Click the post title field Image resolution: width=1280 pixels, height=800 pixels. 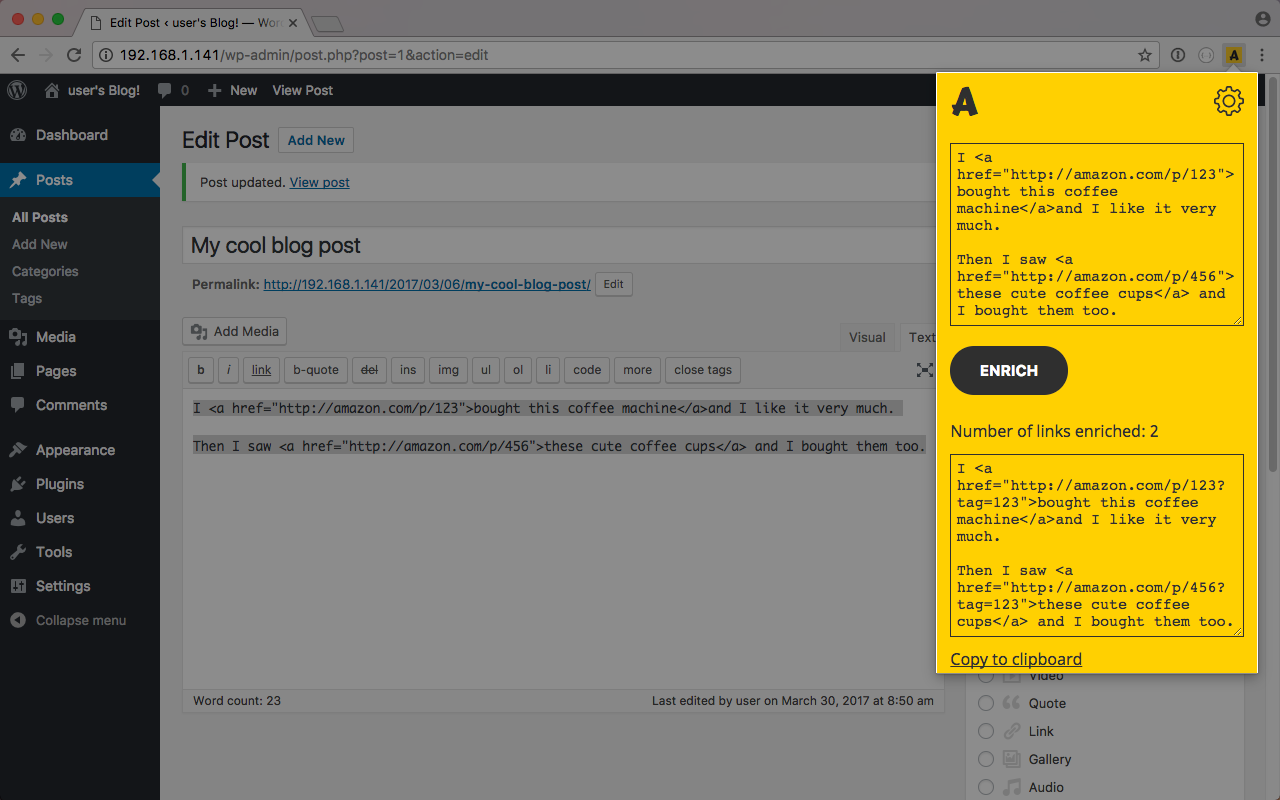[560, 245]
